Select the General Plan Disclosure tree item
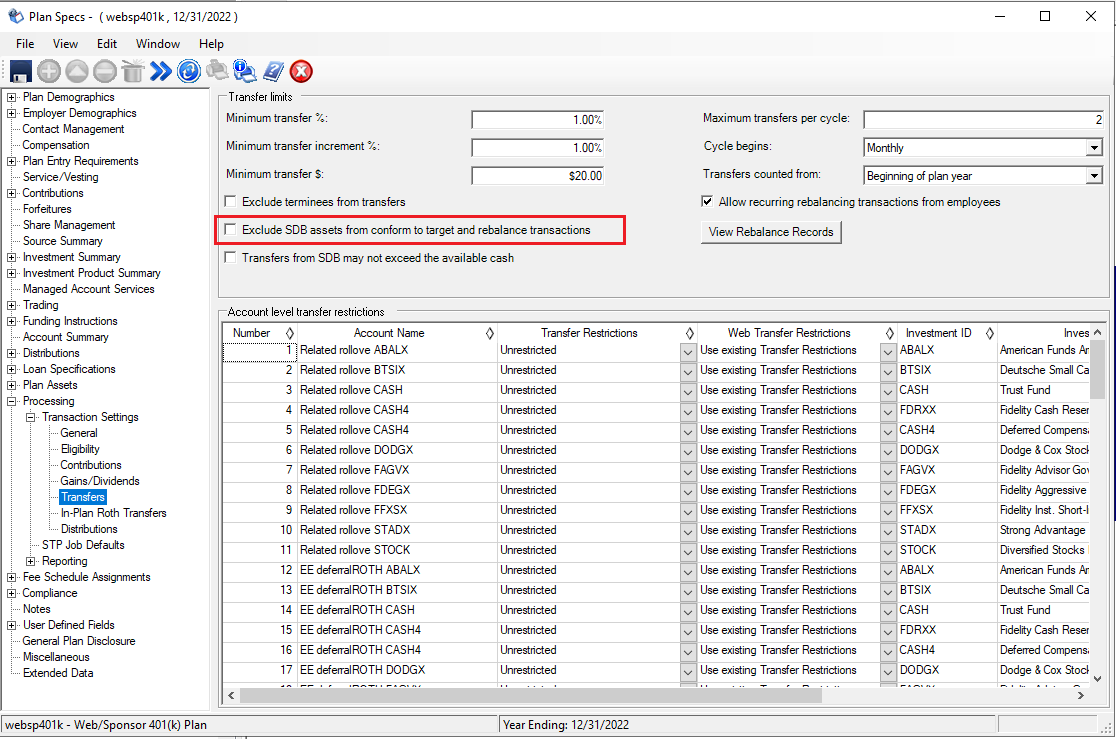Viewport: 1116px width, 741px height. coord(79,641)
